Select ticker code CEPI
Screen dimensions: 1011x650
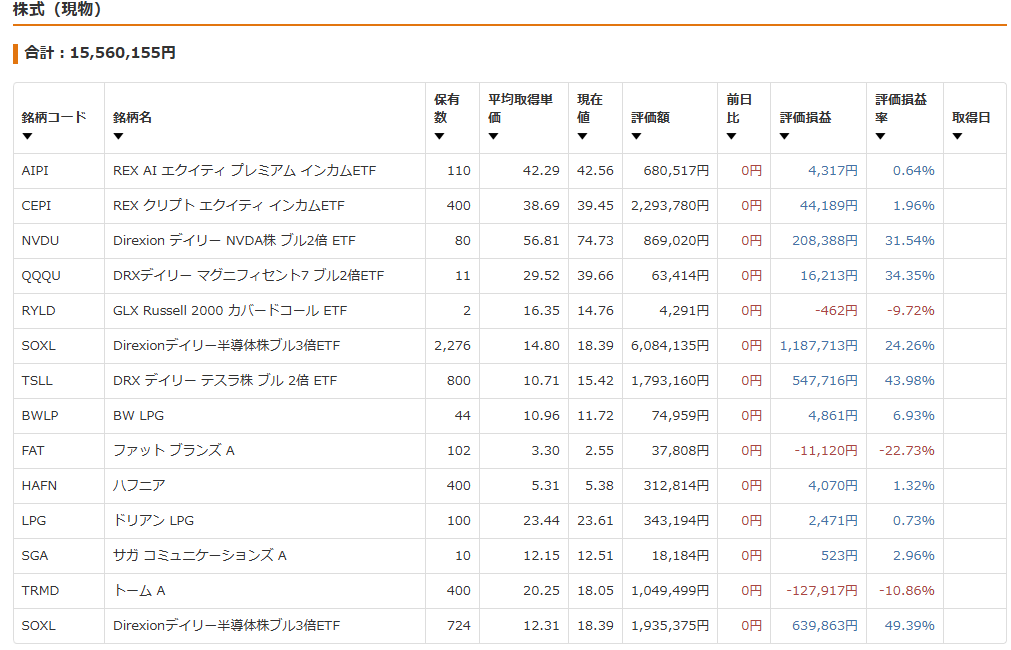click(36, 206)
